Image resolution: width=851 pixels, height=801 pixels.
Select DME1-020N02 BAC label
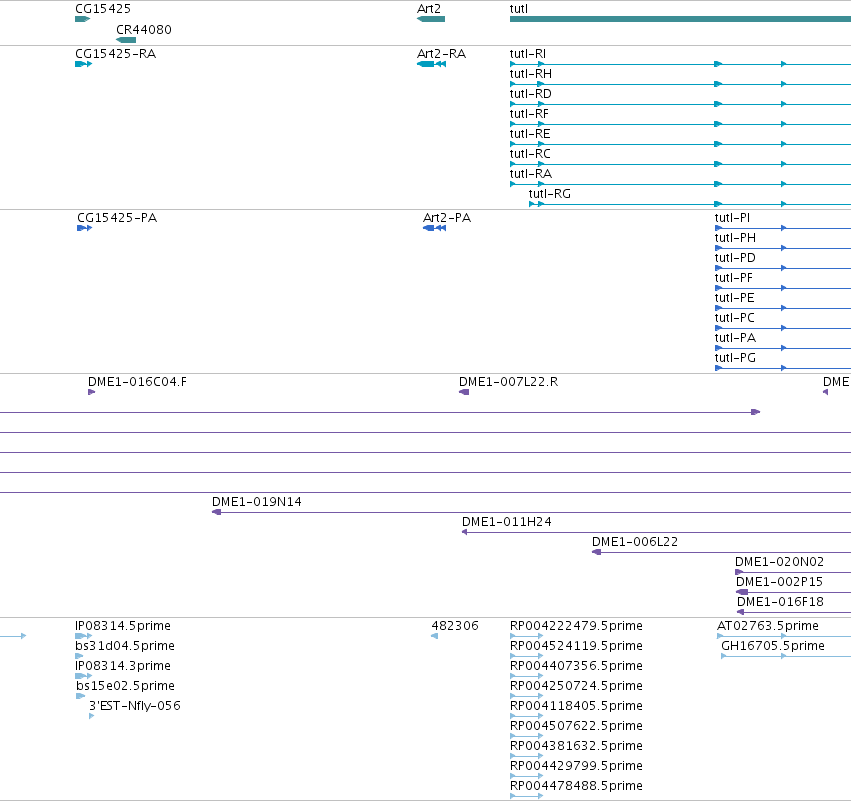point(779,563)
